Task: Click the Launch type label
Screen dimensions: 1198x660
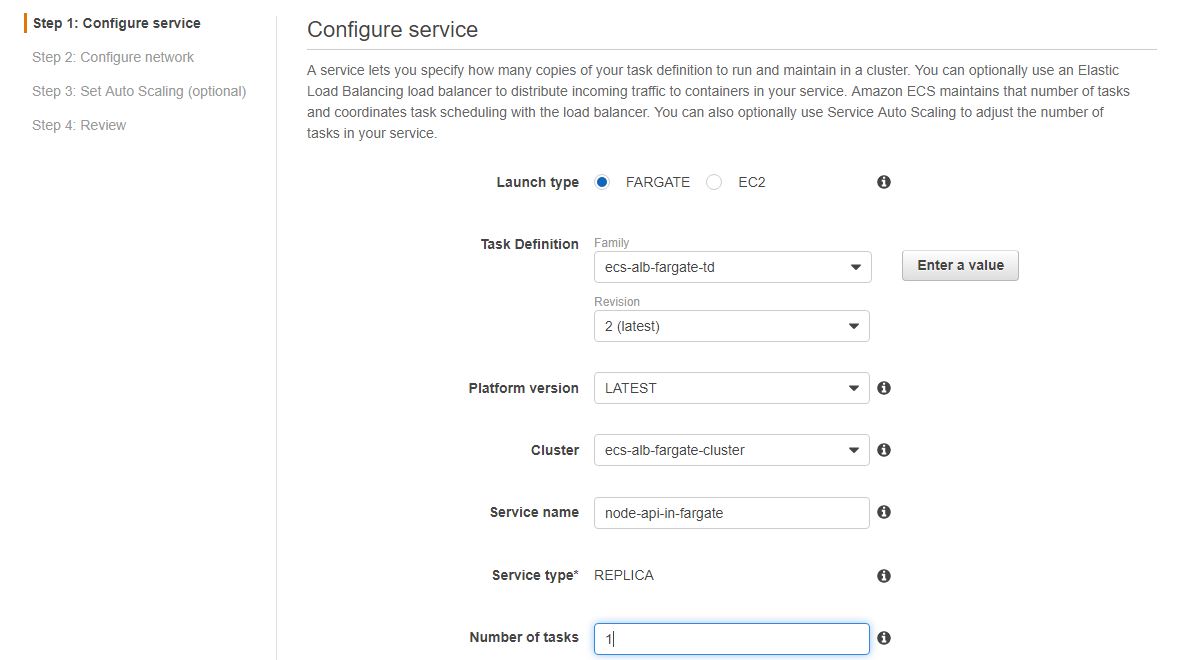Action: pos(538,182)
